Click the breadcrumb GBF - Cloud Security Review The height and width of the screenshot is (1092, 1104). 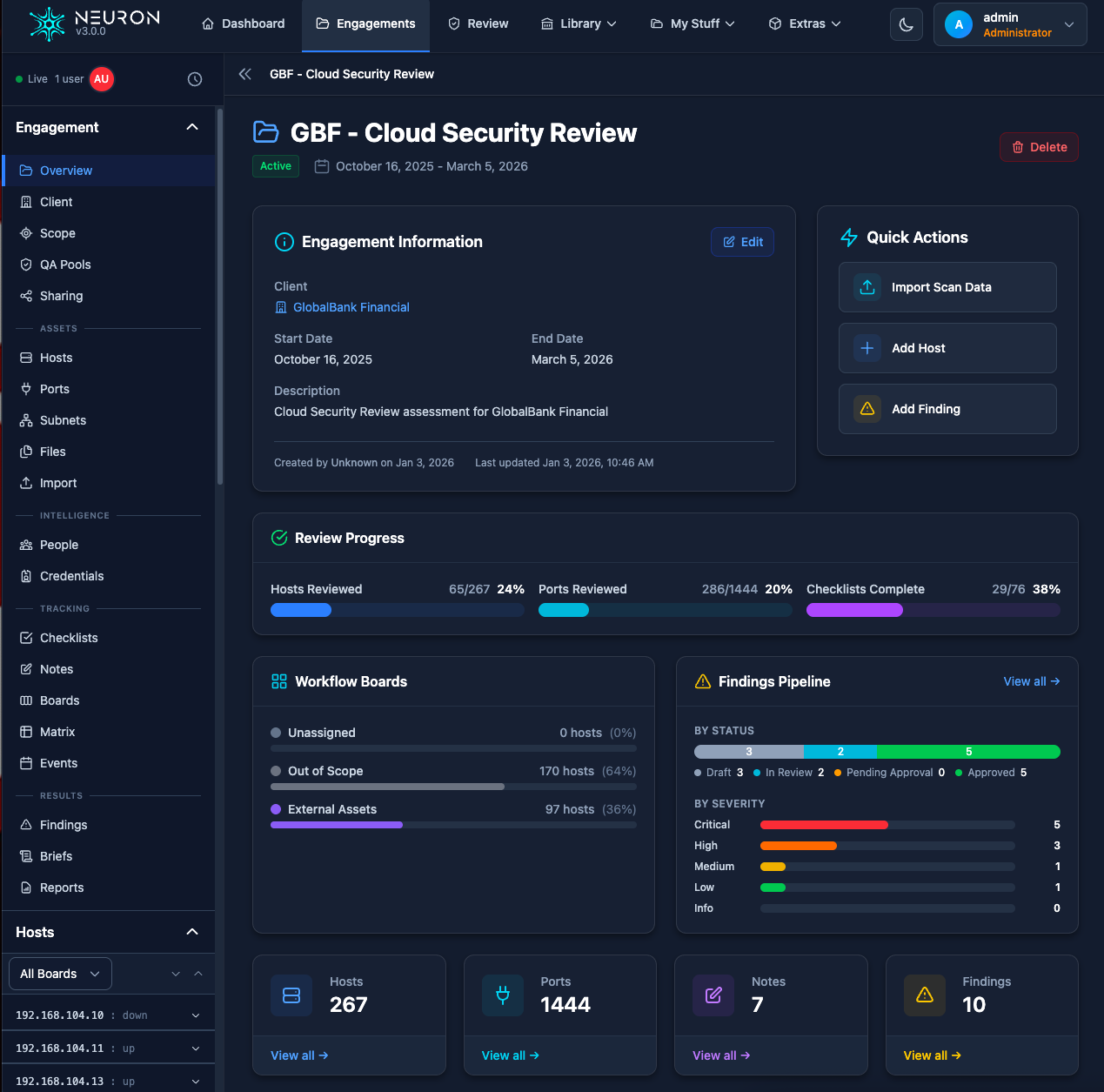tap(351, 74)
